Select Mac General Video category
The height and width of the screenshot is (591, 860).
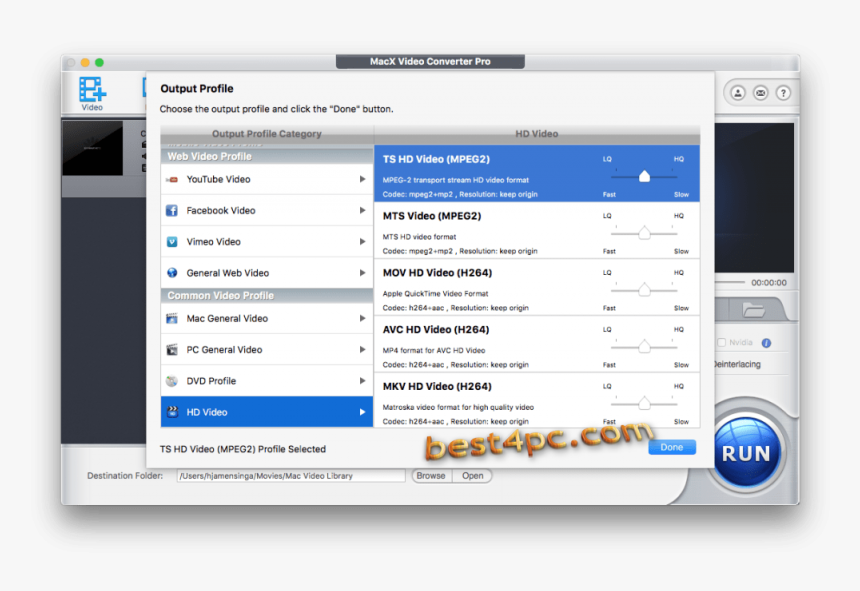point(267,319)
